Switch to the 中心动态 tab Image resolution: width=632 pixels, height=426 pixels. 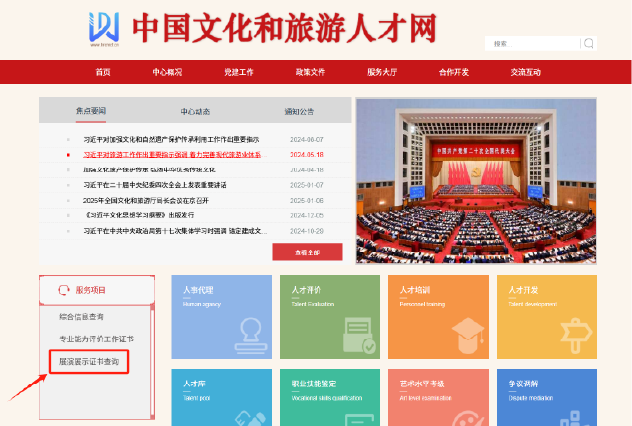[x=195, y=112]
